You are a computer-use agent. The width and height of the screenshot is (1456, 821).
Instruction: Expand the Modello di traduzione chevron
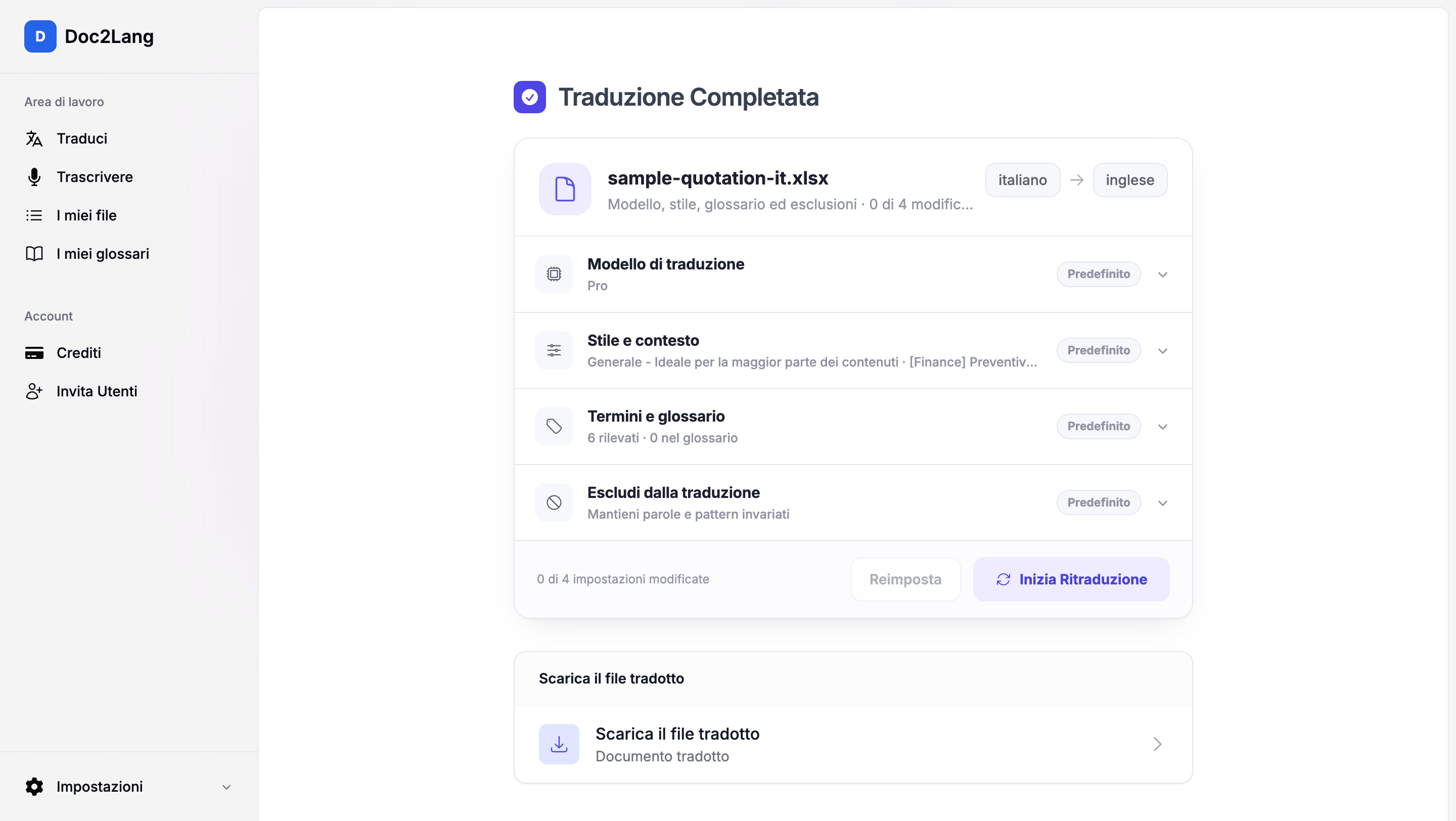pyautogui.click(x=1163, y=275)
